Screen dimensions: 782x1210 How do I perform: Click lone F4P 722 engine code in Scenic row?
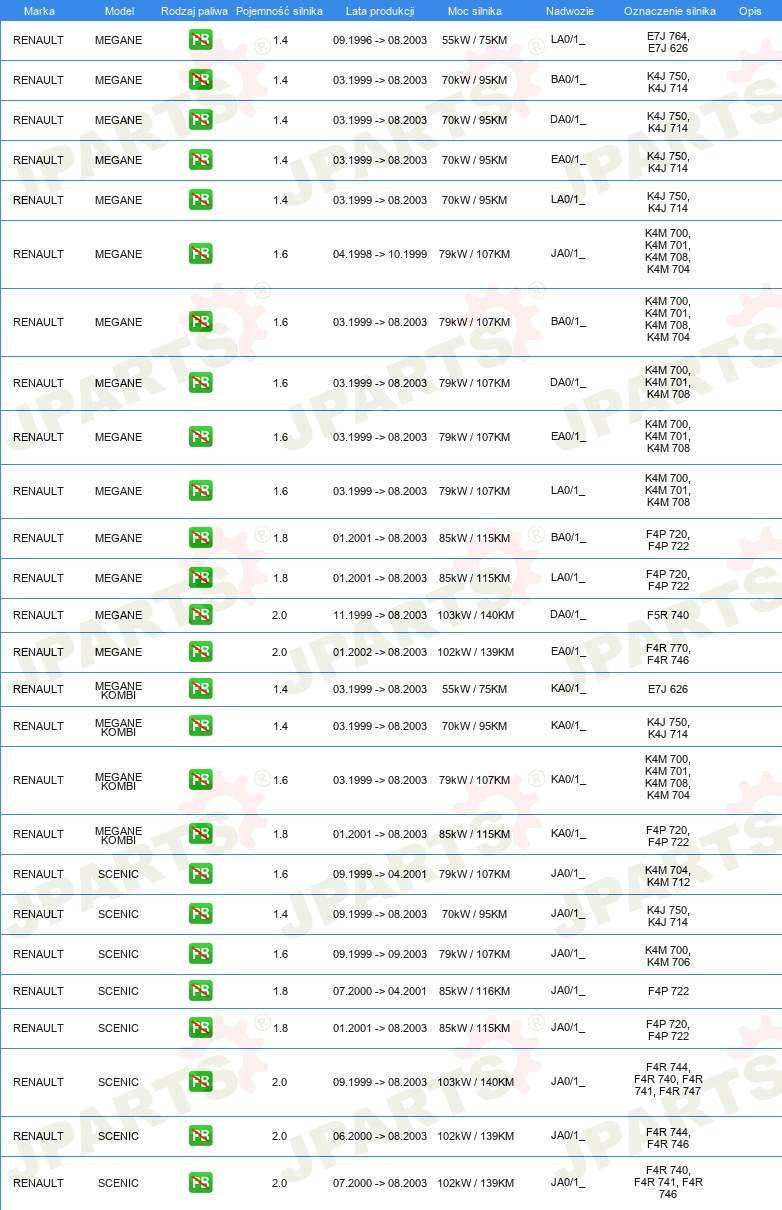668,992
